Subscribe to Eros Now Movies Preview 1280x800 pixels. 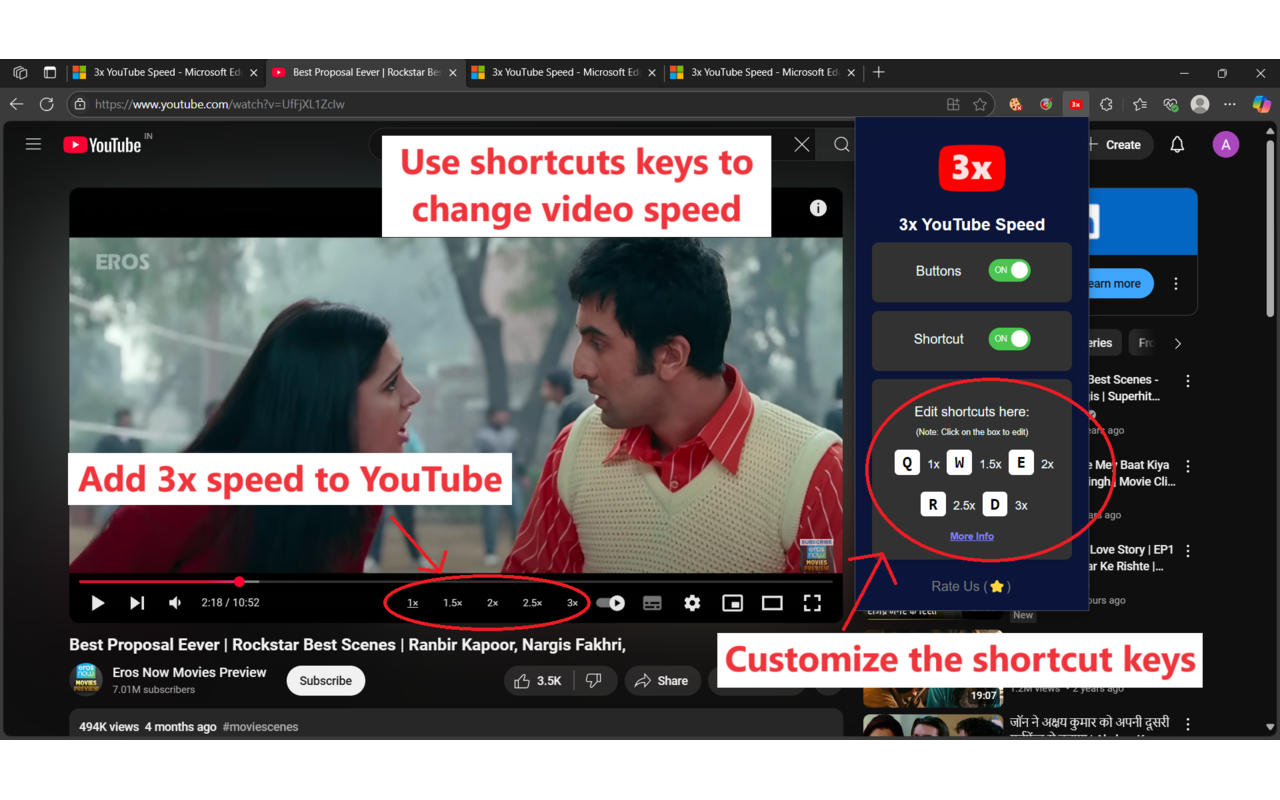pos(325,681)
